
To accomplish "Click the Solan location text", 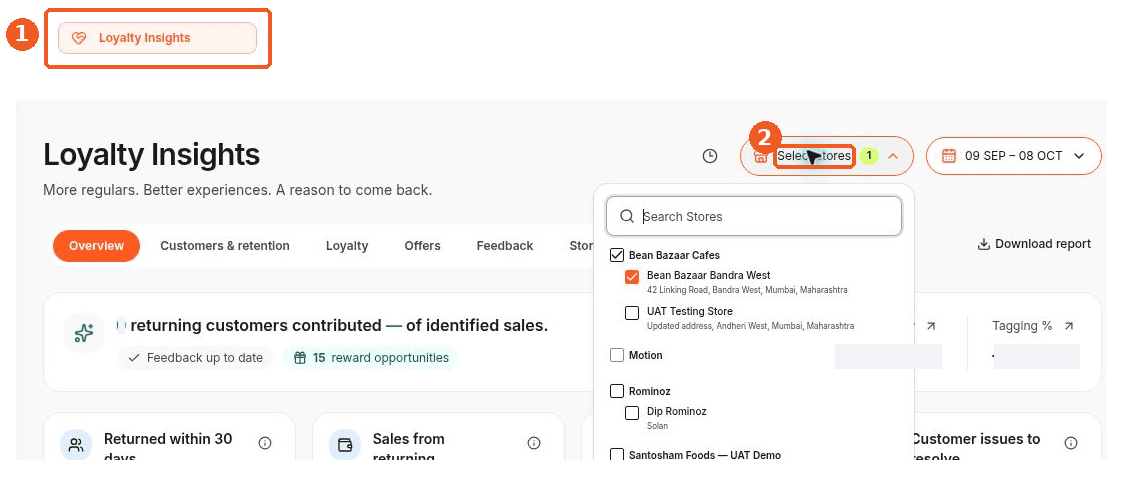I will coord(657,426).
